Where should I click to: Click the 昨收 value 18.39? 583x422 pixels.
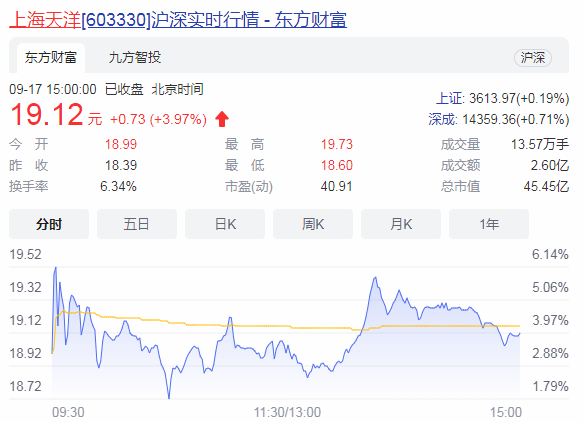120,165
